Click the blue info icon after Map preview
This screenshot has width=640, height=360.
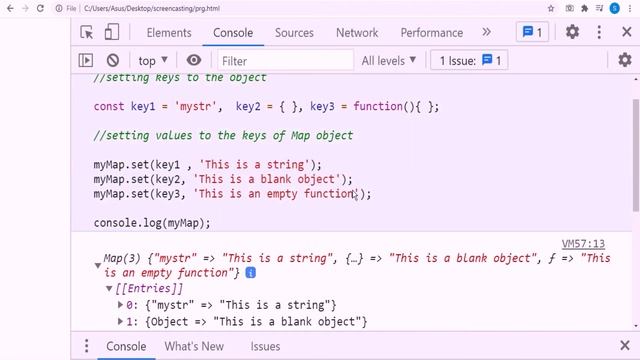pyautogui.click(x=251, y=273)
